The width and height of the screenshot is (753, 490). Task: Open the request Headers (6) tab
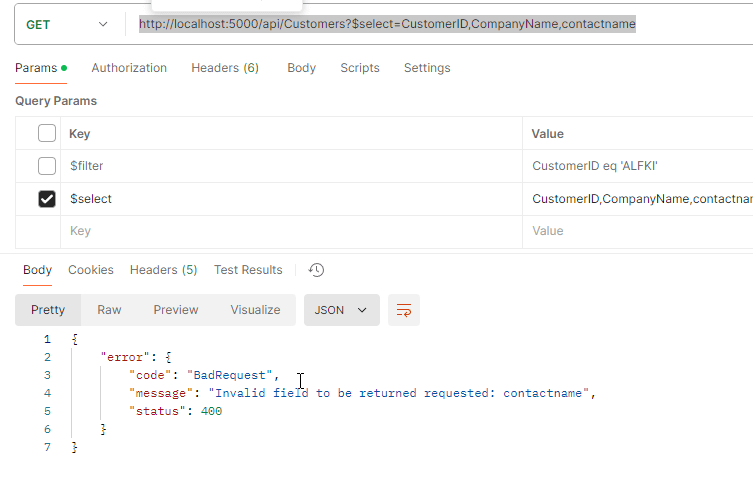tap(225, 68)
